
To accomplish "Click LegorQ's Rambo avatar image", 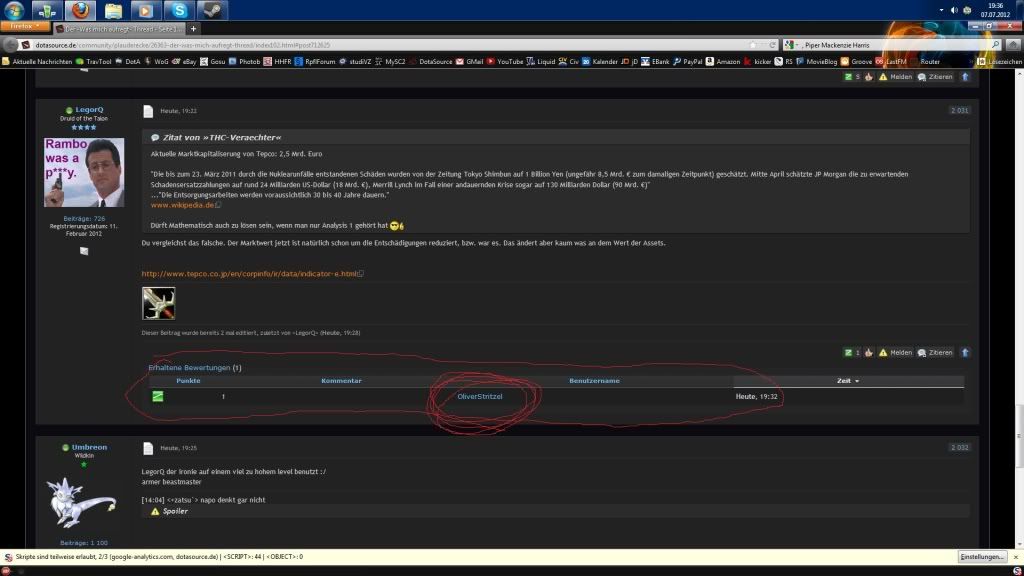I will (84, 172).
